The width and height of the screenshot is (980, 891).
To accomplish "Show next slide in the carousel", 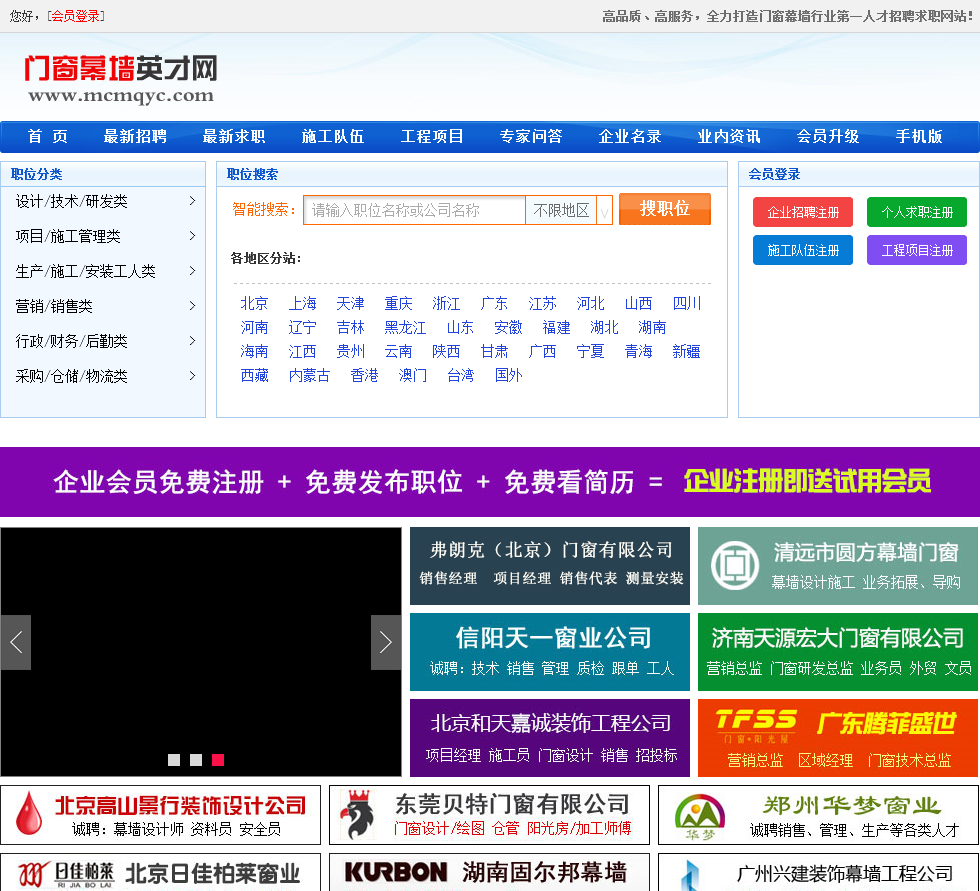I will tap(386, 642).
